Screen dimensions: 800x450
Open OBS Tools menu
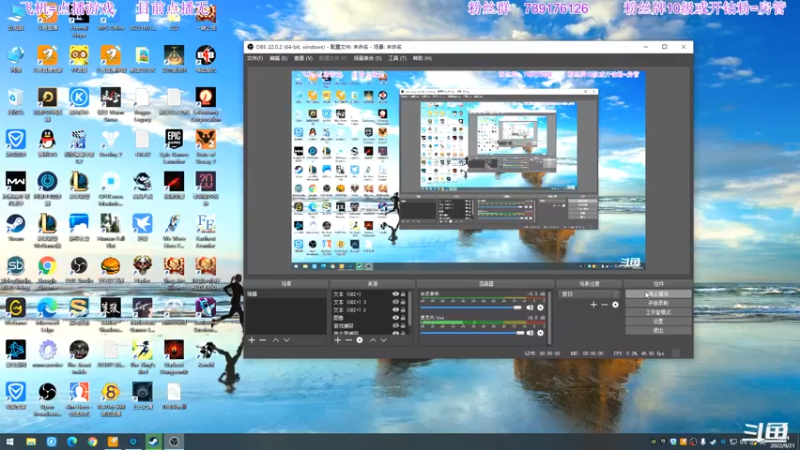397,59
